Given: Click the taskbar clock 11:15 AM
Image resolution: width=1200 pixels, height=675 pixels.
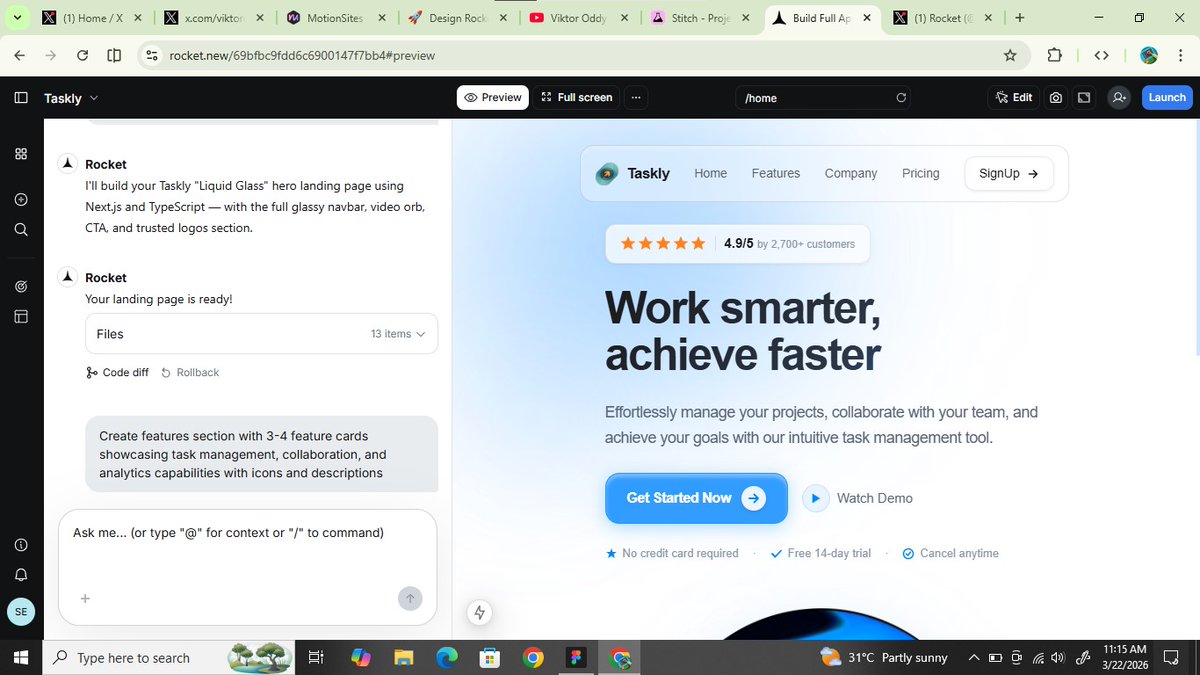Looking at the screenshot, I should pos(1126,657).
